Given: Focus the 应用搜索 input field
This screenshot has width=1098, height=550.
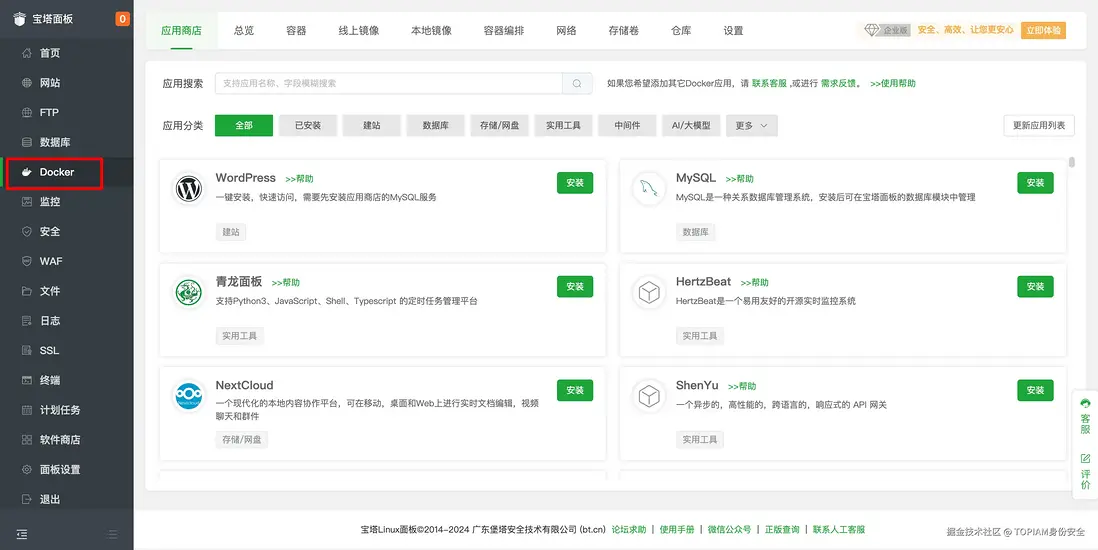Looking at the screenshot, I should [389, 83].
